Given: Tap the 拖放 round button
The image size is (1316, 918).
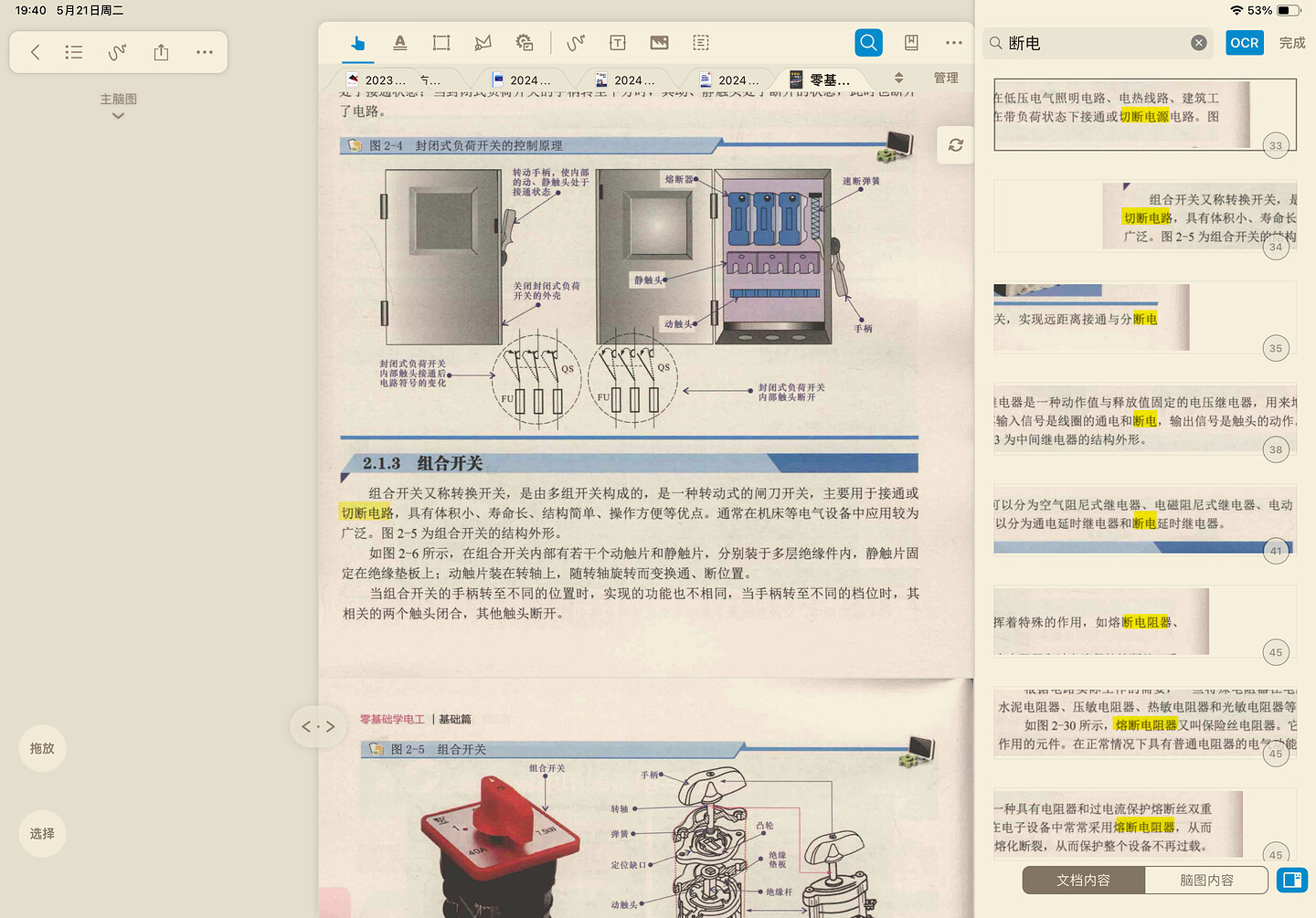Looking at the screenshot, I should [x=42, y=748].
